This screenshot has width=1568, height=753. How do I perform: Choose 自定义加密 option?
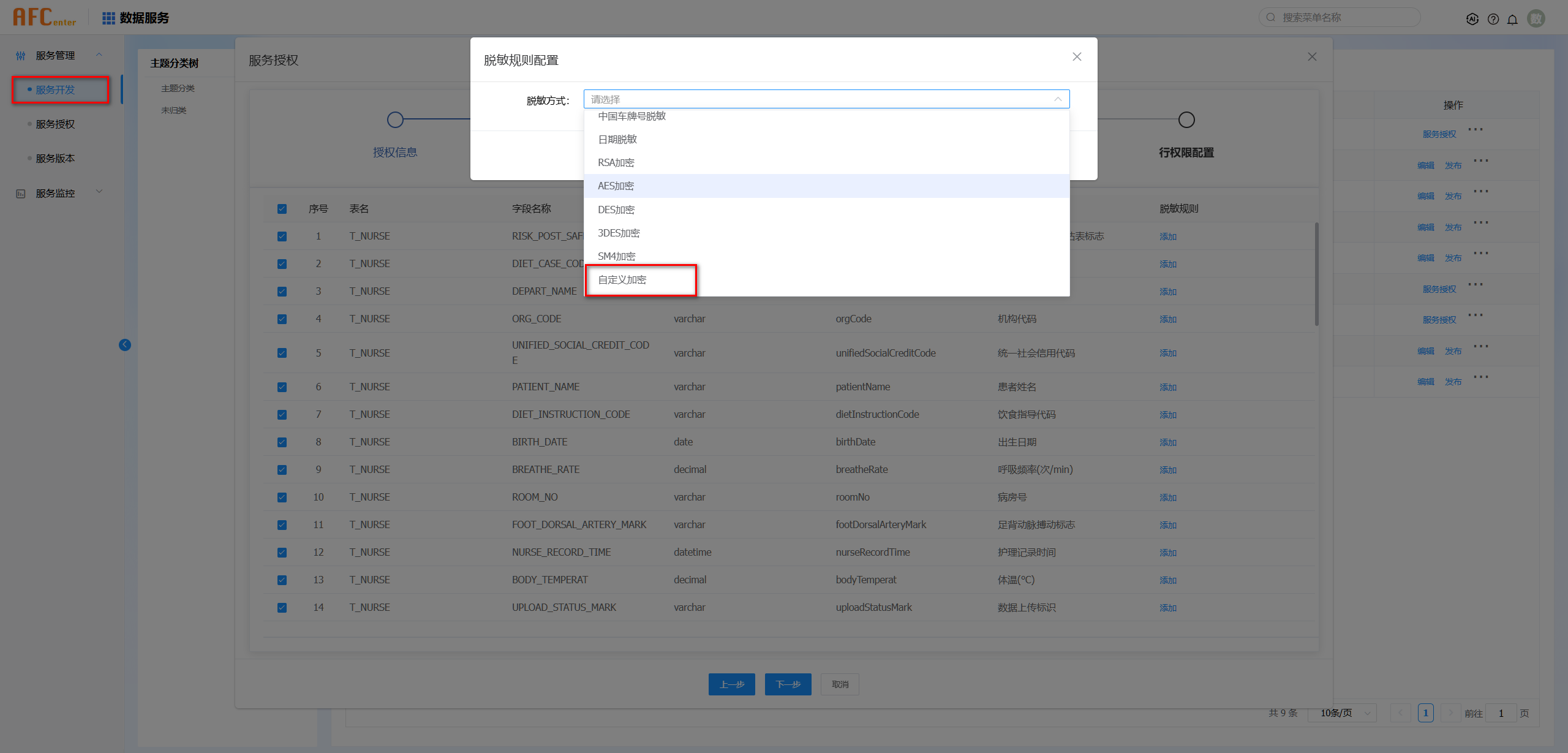622,280
